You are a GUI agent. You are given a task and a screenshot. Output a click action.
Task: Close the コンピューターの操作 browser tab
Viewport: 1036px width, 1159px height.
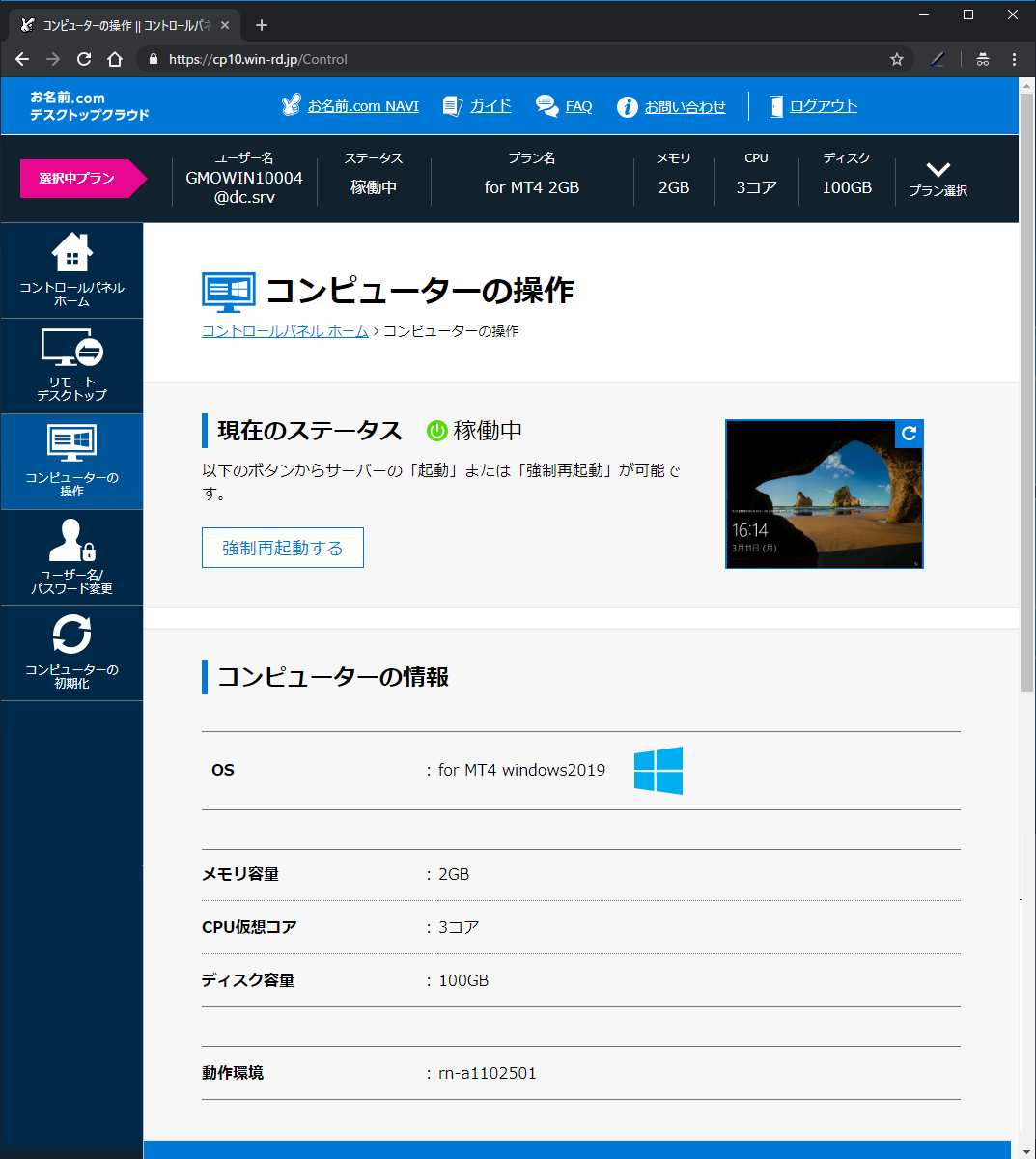pos(227,25)
